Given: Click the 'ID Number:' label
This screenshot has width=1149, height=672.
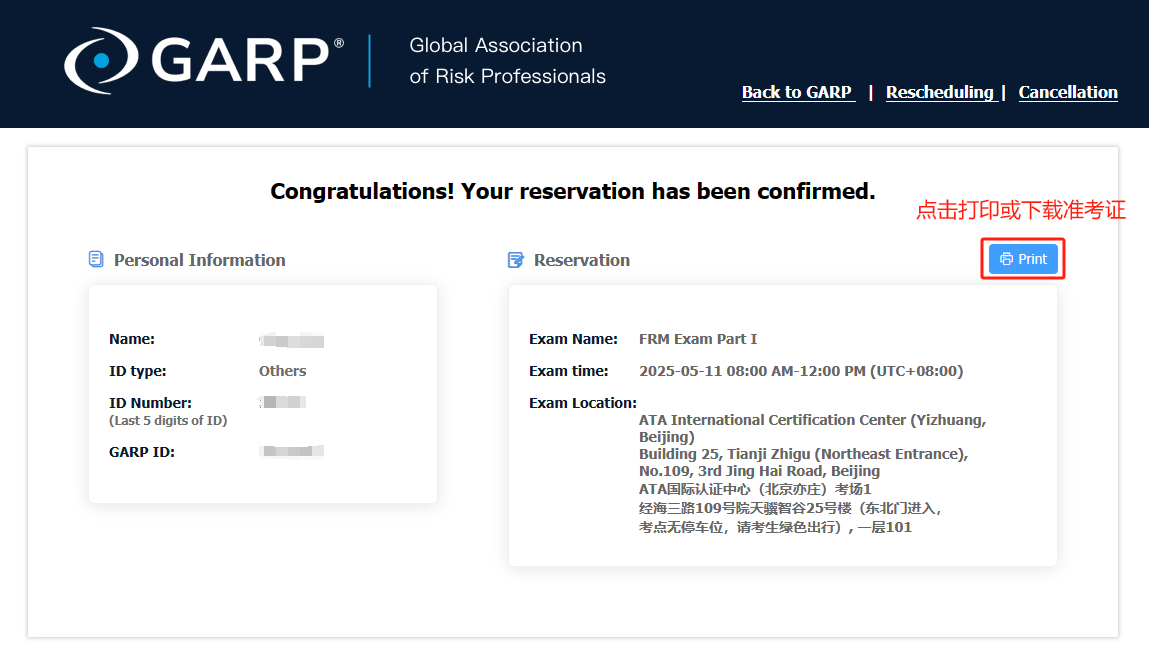Looking at the screenshot, I should pyautogui.click(x=150, y=403).
